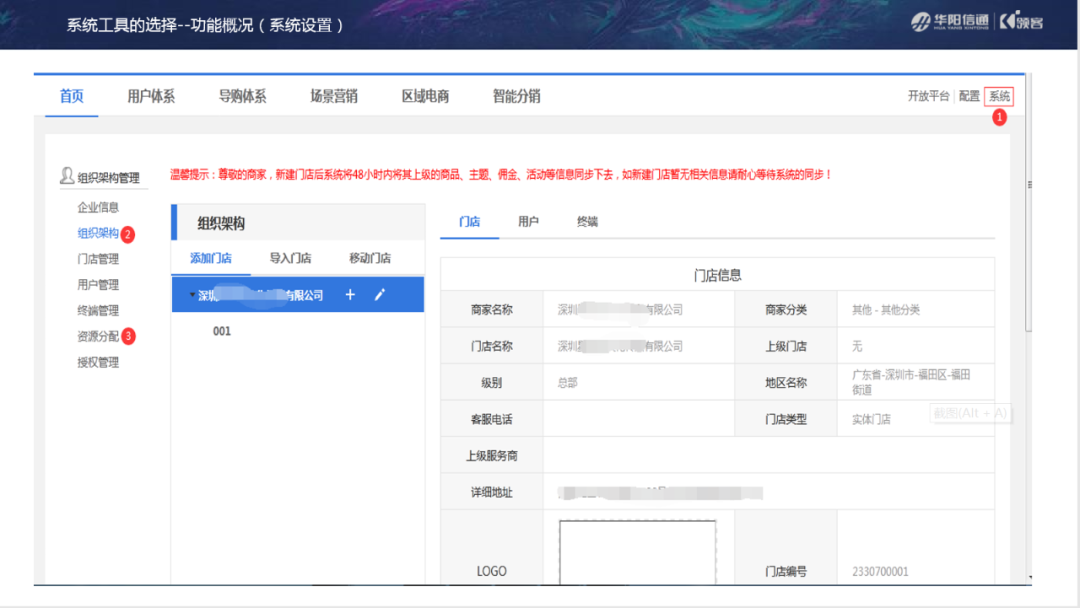Switch to the 导入门店 tab
Screen dimensions: 1080x608
pyautogui.click(x=290, y=258)
